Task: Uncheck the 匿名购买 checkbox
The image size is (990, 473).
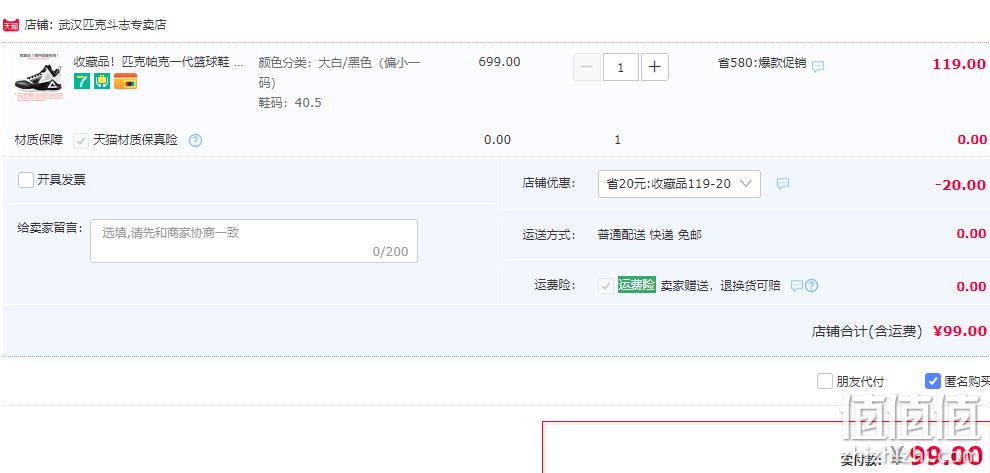Action: pos(933,381)
